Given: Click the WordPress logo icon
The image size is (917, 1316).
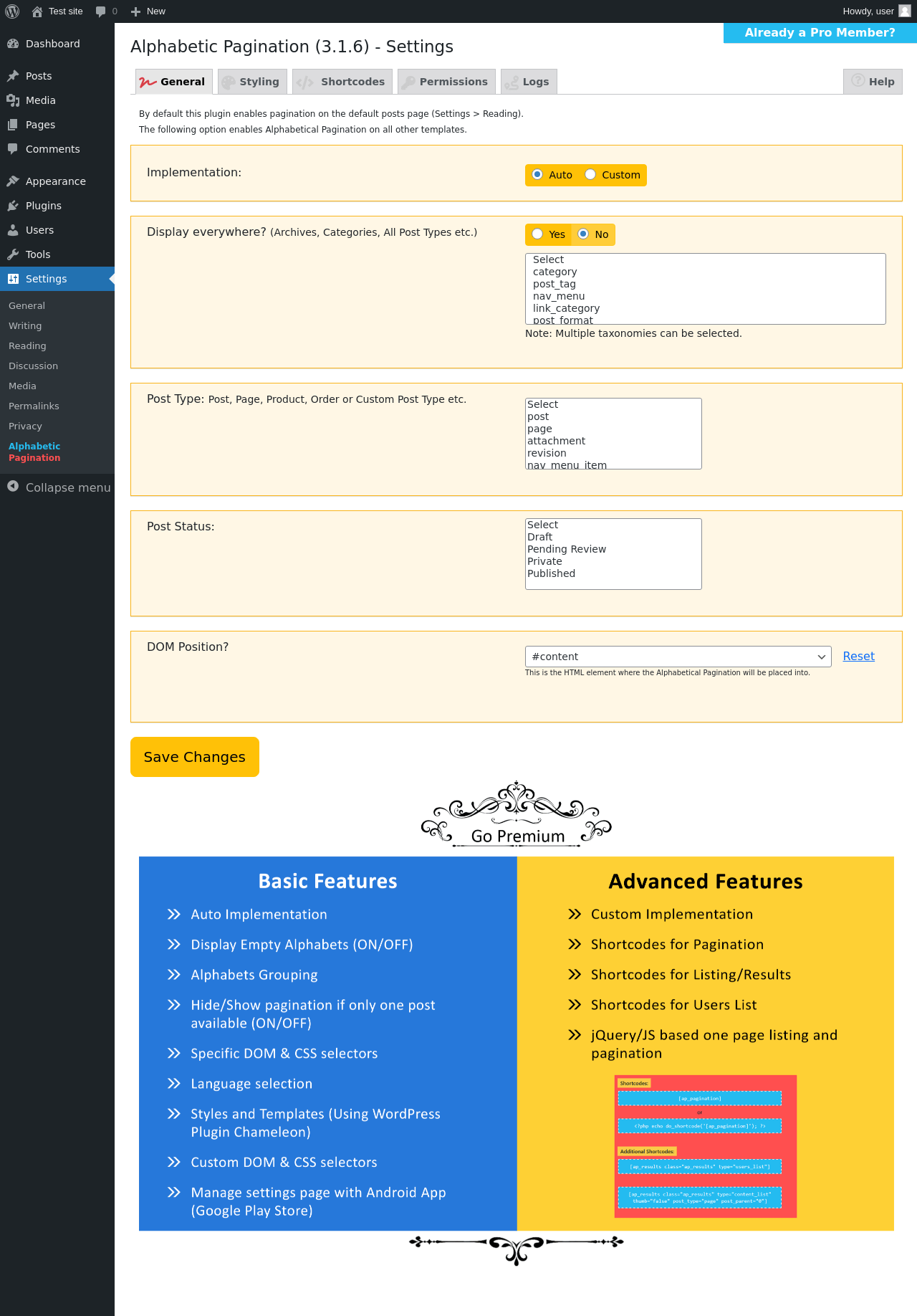Looking at the screenshot, I should pyautogui.click(x=12, y=11).
